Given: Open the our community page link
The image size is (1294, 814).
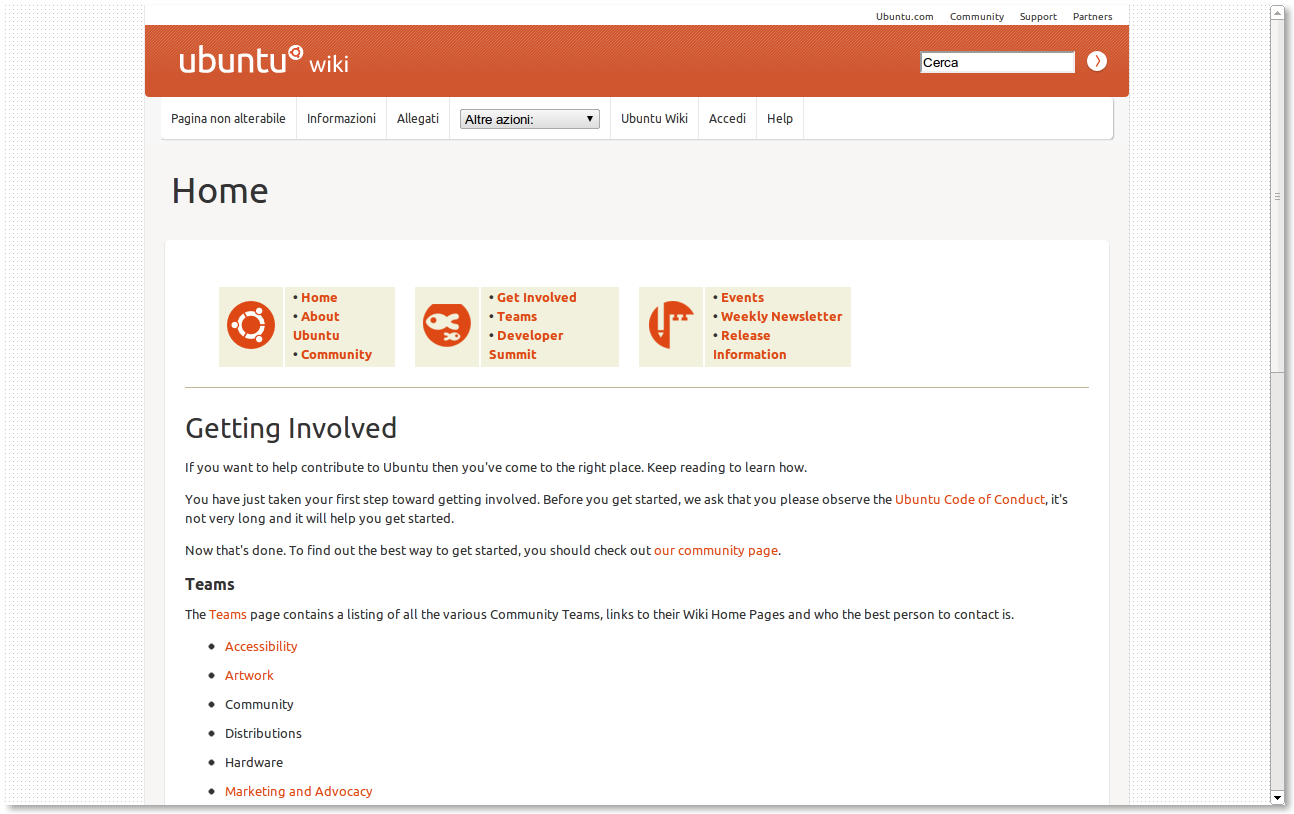Looking at the screenshot, I should pyautogui.click(x=715, y=550).
